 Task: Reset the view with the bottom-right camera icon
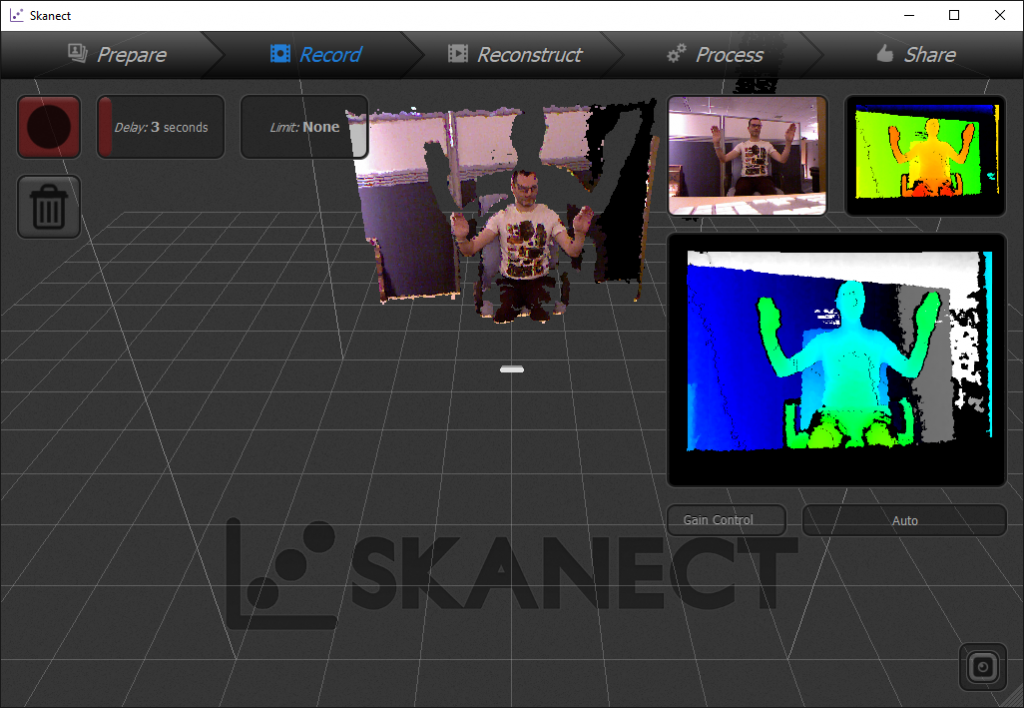983,667
